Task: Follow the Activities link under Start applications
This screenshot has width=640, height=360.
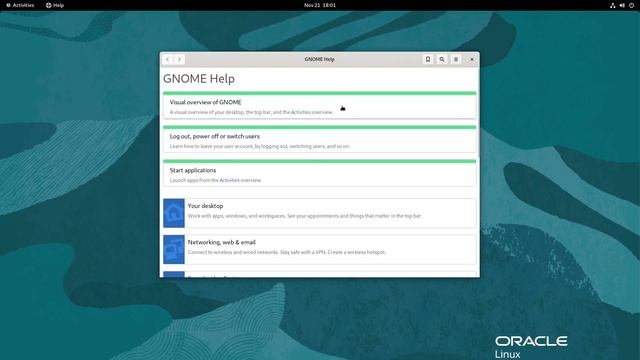Action: click(229, 180)
